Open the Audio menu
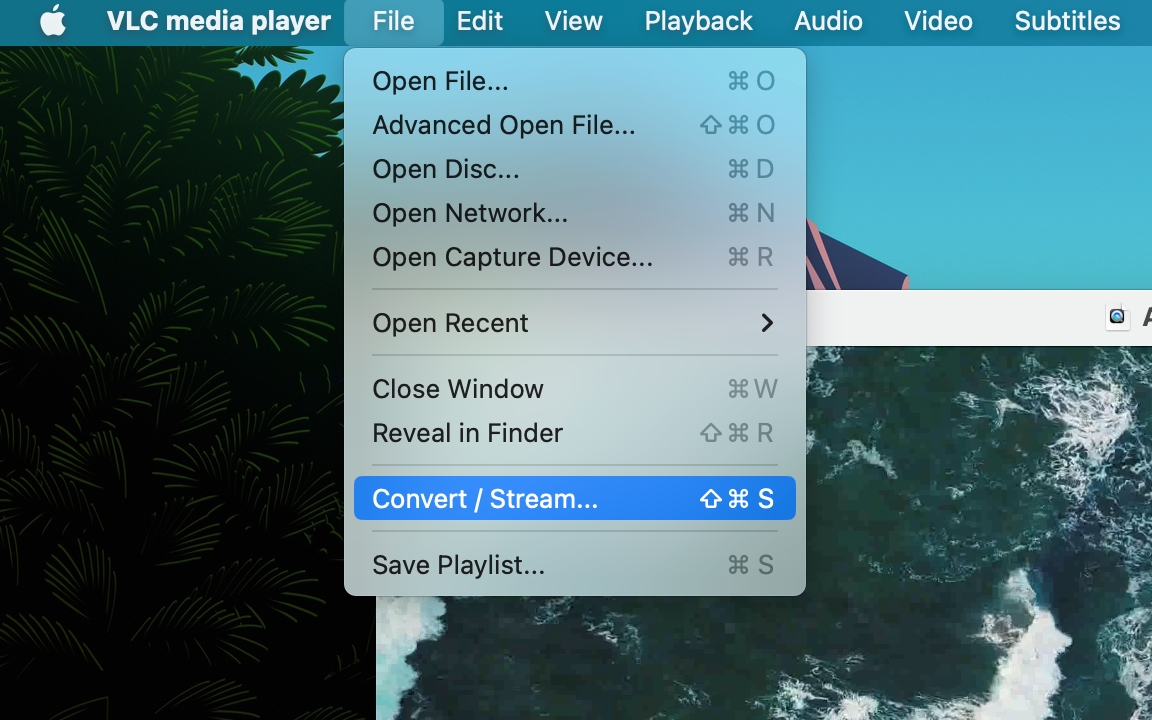The image size is (1152, 720). coord(828,21)
